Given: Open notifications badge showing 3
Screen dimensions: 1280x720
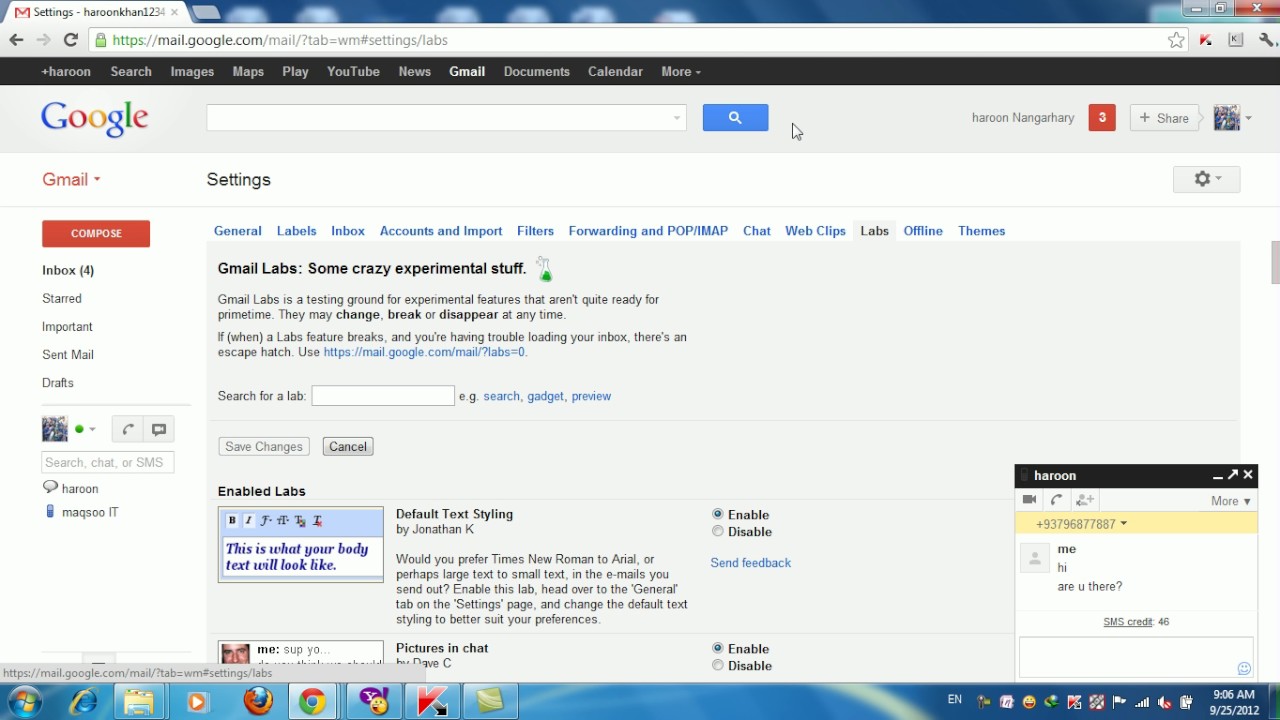Looking at the screenshot, I should (1101, 118).
